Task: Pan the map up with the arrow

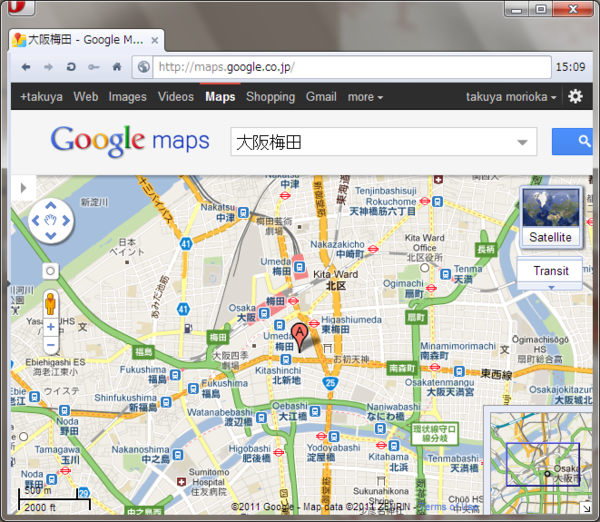Action: [x=51, y=206]
